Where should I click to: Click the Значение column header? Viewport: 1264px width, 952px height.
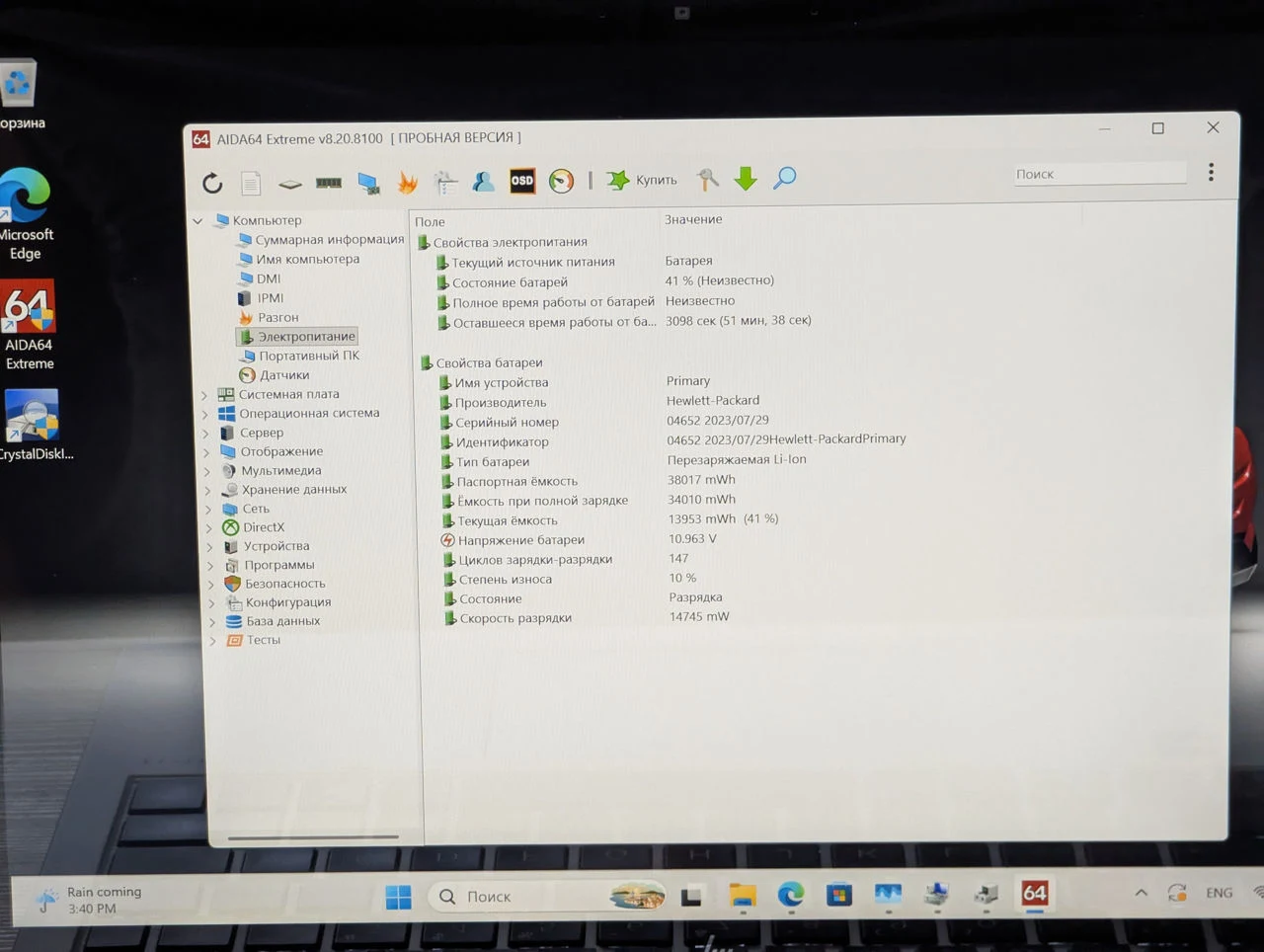(693, 219)
